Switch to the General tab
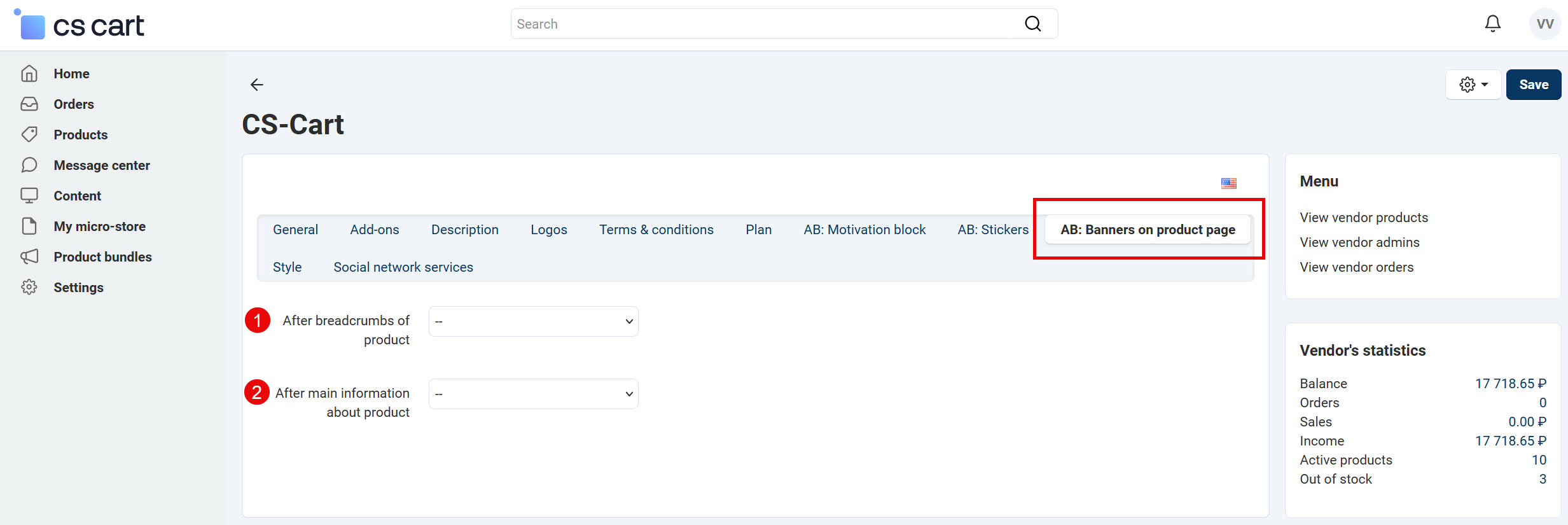This screenshot has width=1568, height=525. (295, 230)
